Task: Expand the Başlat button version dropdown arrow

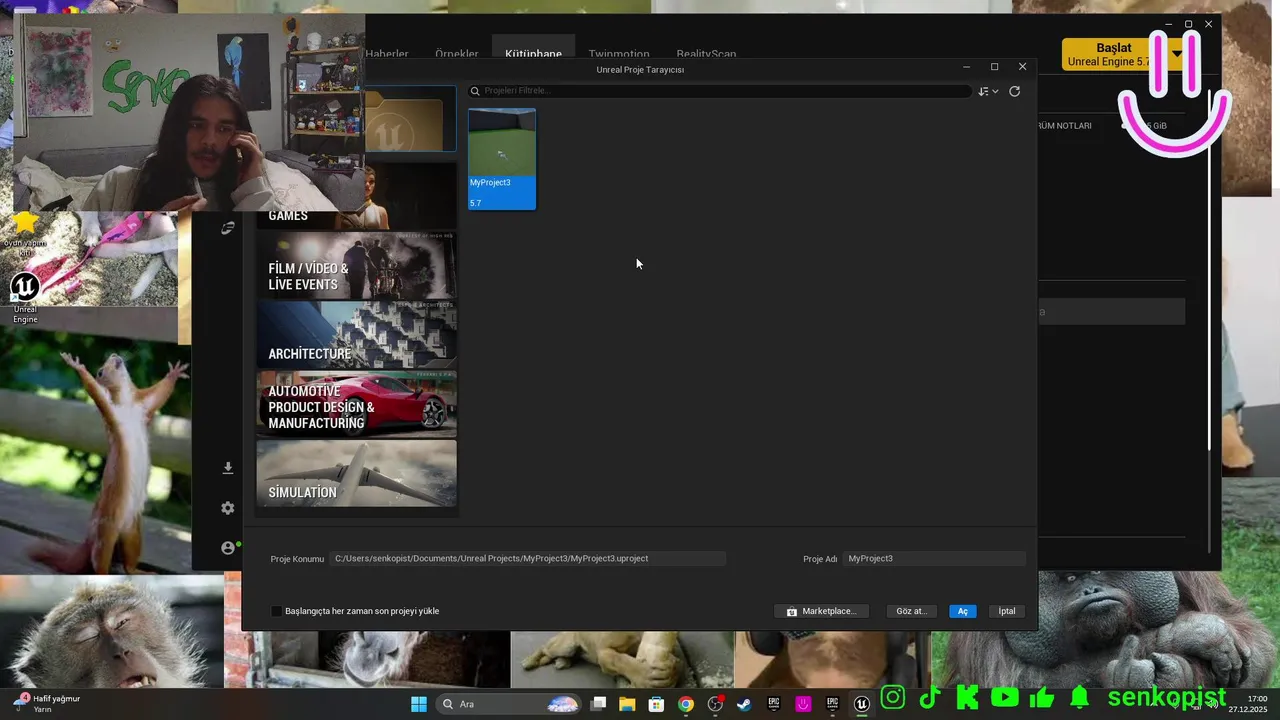Action: click(x=1177, y=54)
